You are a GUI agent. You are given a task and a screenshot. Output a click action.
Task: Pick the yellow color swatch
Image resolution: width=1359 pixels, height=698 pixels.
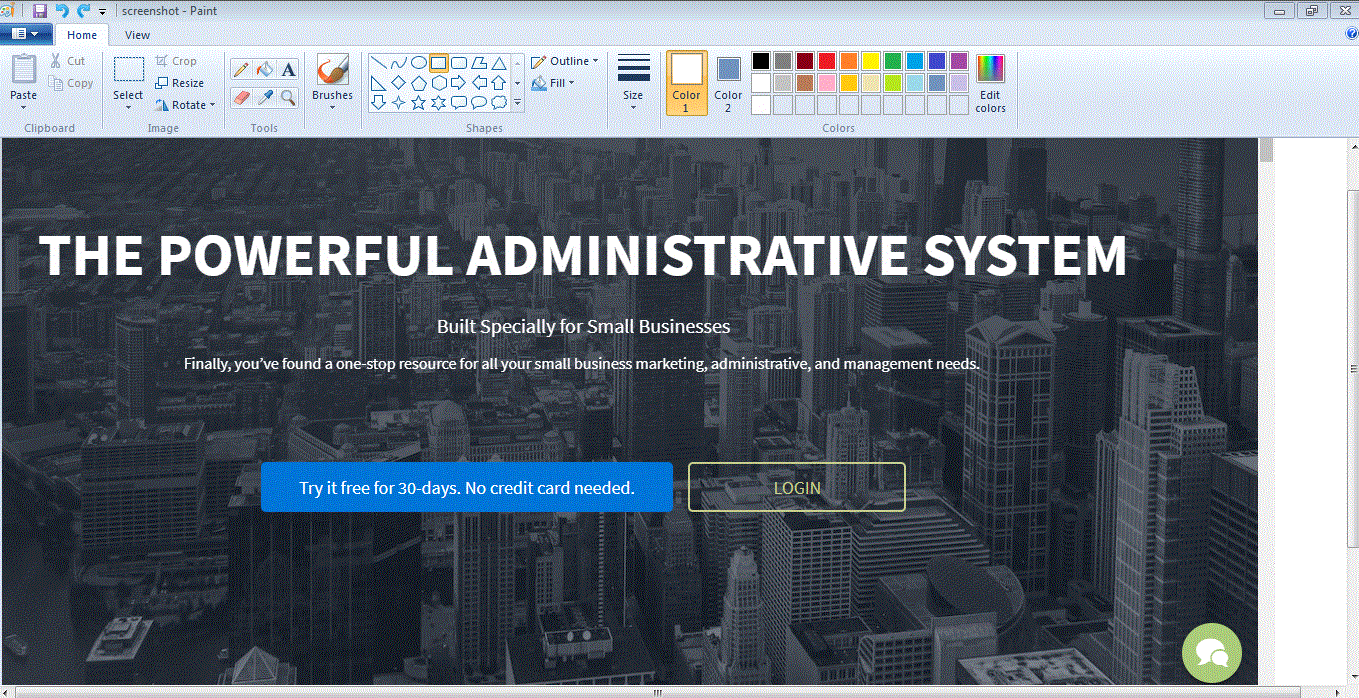point(871,61)
